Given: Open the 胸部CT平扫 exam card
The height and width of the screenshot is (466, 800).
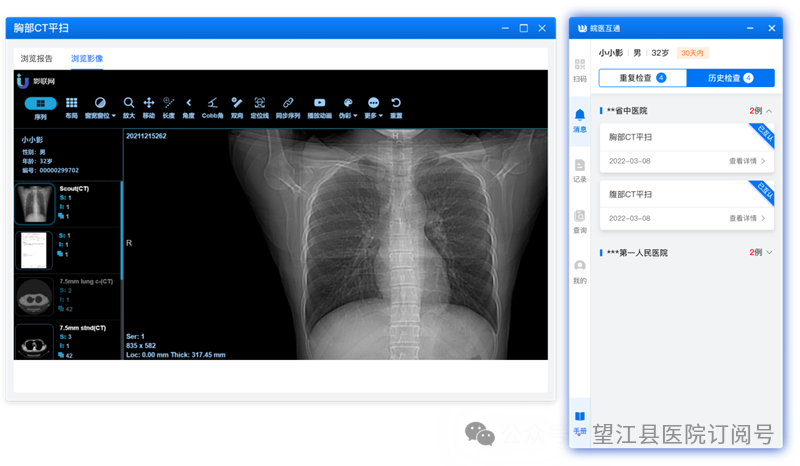Looking at the screenshot, I should (x=687, y=148).
